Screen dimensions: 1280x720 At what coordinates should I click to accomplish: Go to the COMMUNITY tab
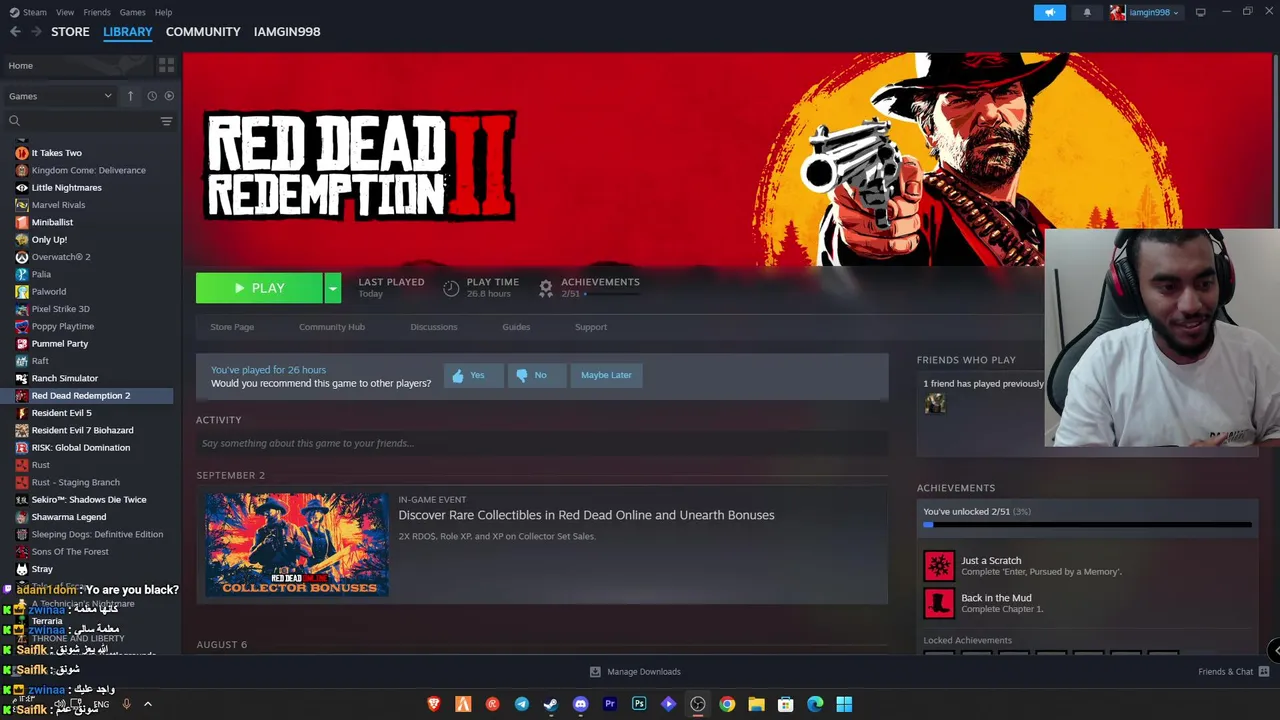[203, 32]
